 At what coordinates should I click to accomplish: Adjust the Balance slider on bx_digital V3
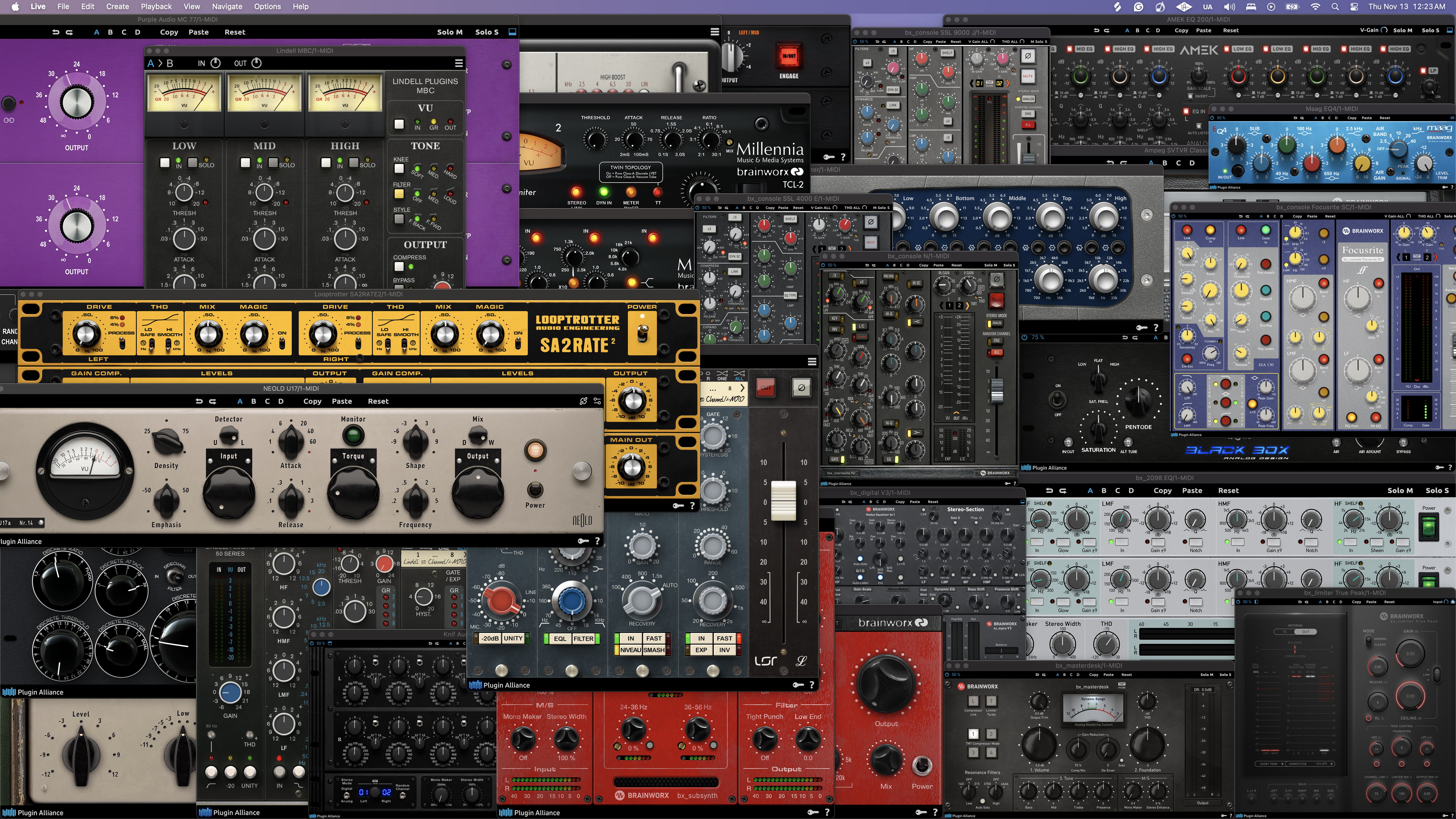point(1002,651)
